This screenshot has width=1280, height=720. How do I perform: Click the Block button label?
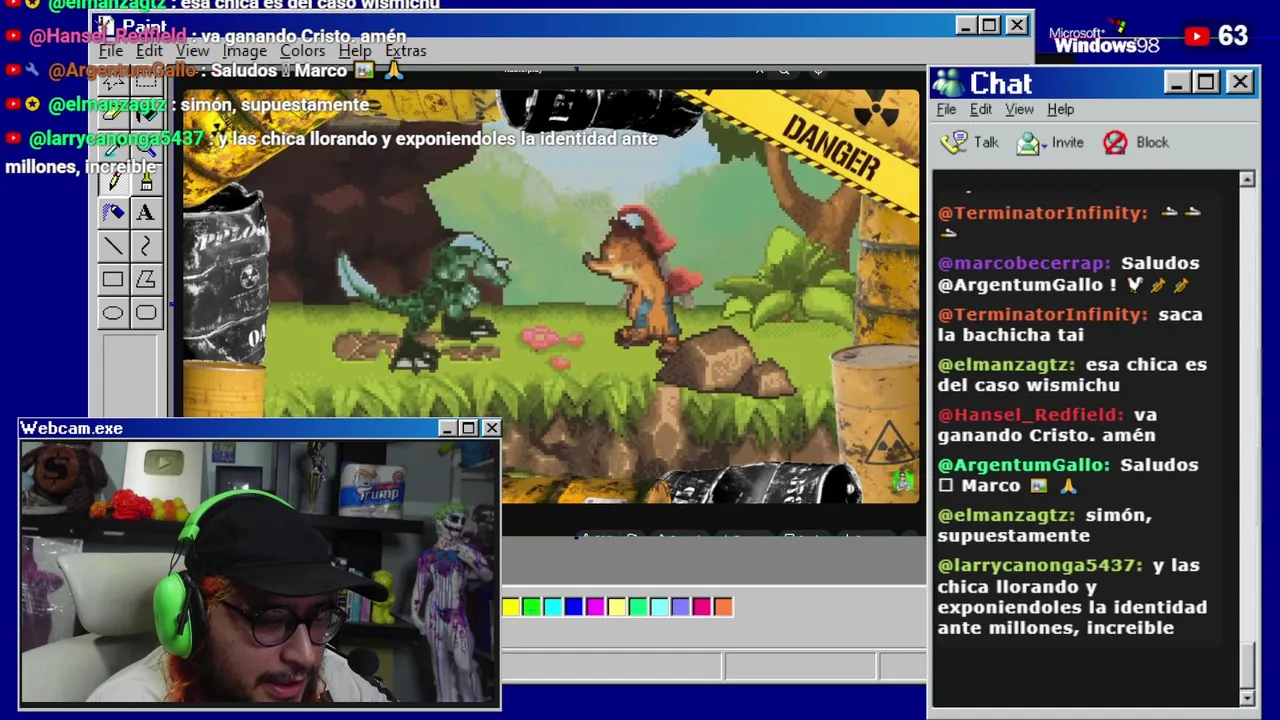pos(1152,143)
